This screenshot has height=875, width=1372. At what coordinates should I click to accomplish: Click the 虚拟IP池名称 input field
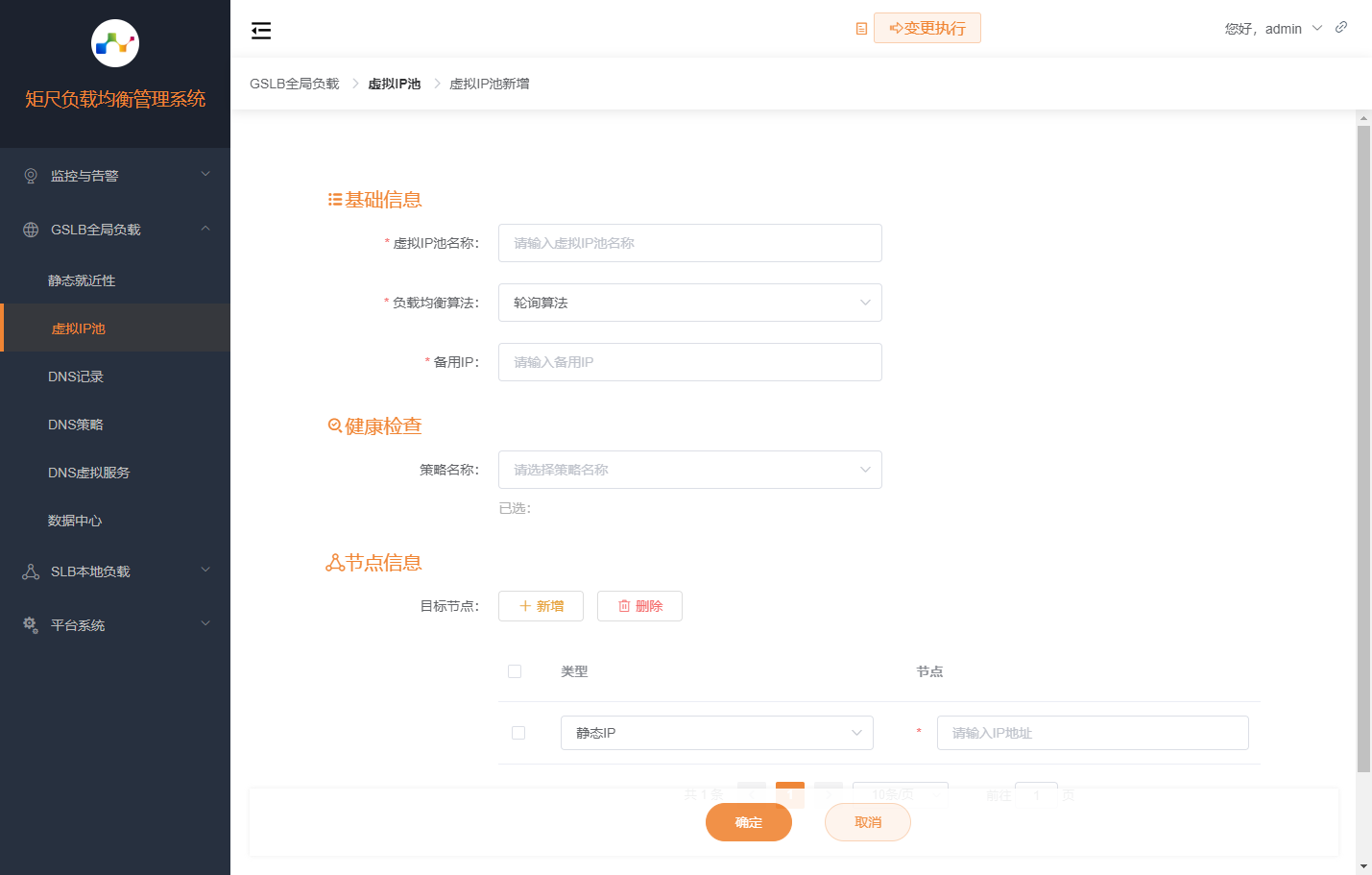point(689,243)
